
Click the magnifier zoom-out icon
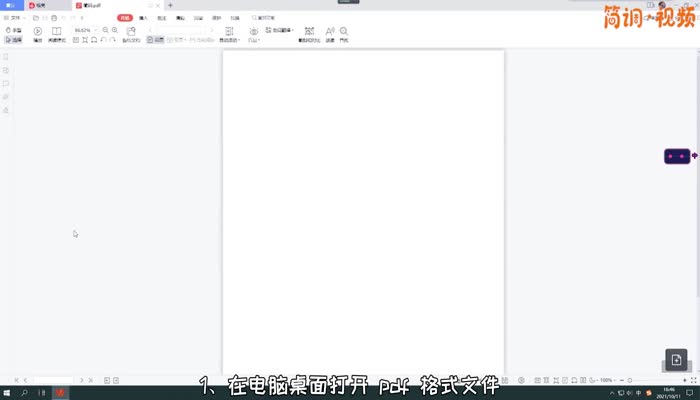click(107, 31)
